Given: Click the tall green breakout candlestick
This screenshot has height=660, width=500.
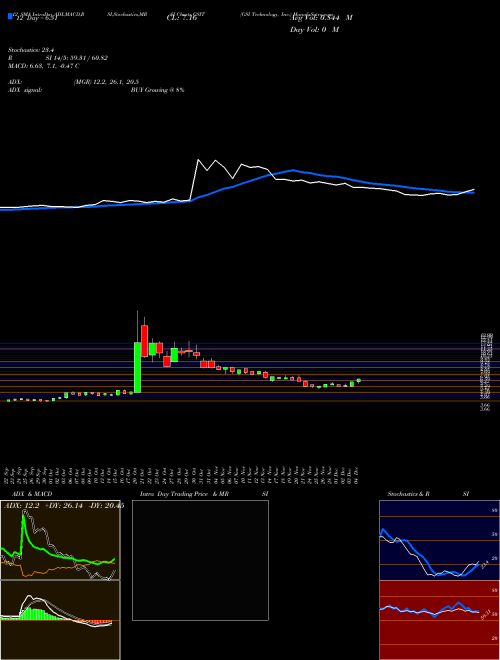Looking at the screenshot, I should click(137, 367).
